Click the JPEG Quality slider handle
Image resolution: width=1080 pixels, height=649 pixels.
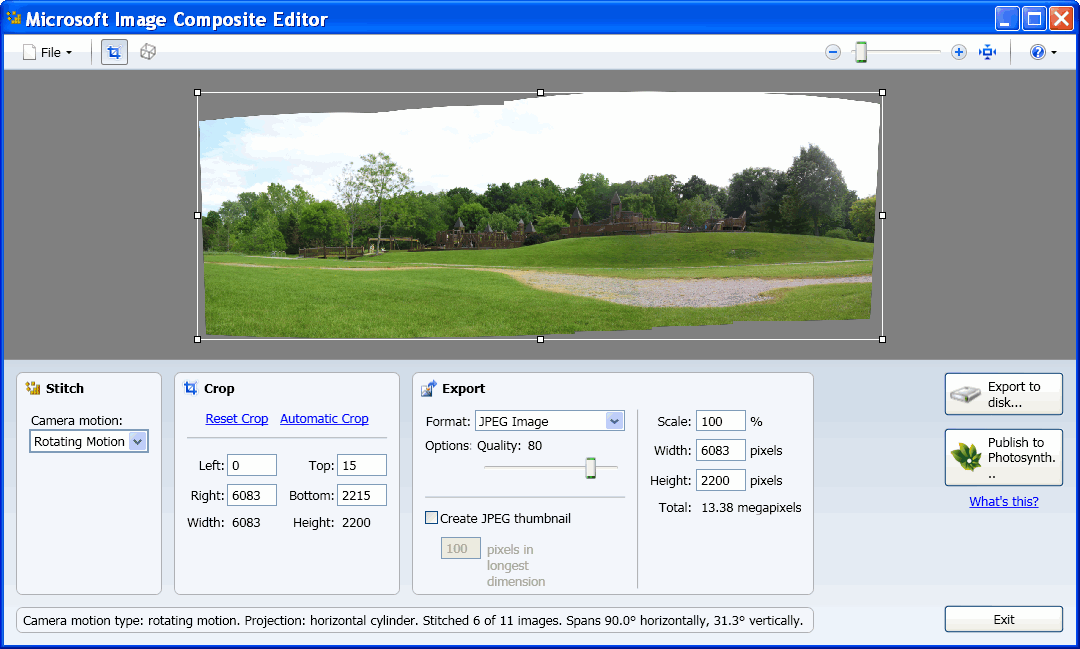tap(590, 468)
